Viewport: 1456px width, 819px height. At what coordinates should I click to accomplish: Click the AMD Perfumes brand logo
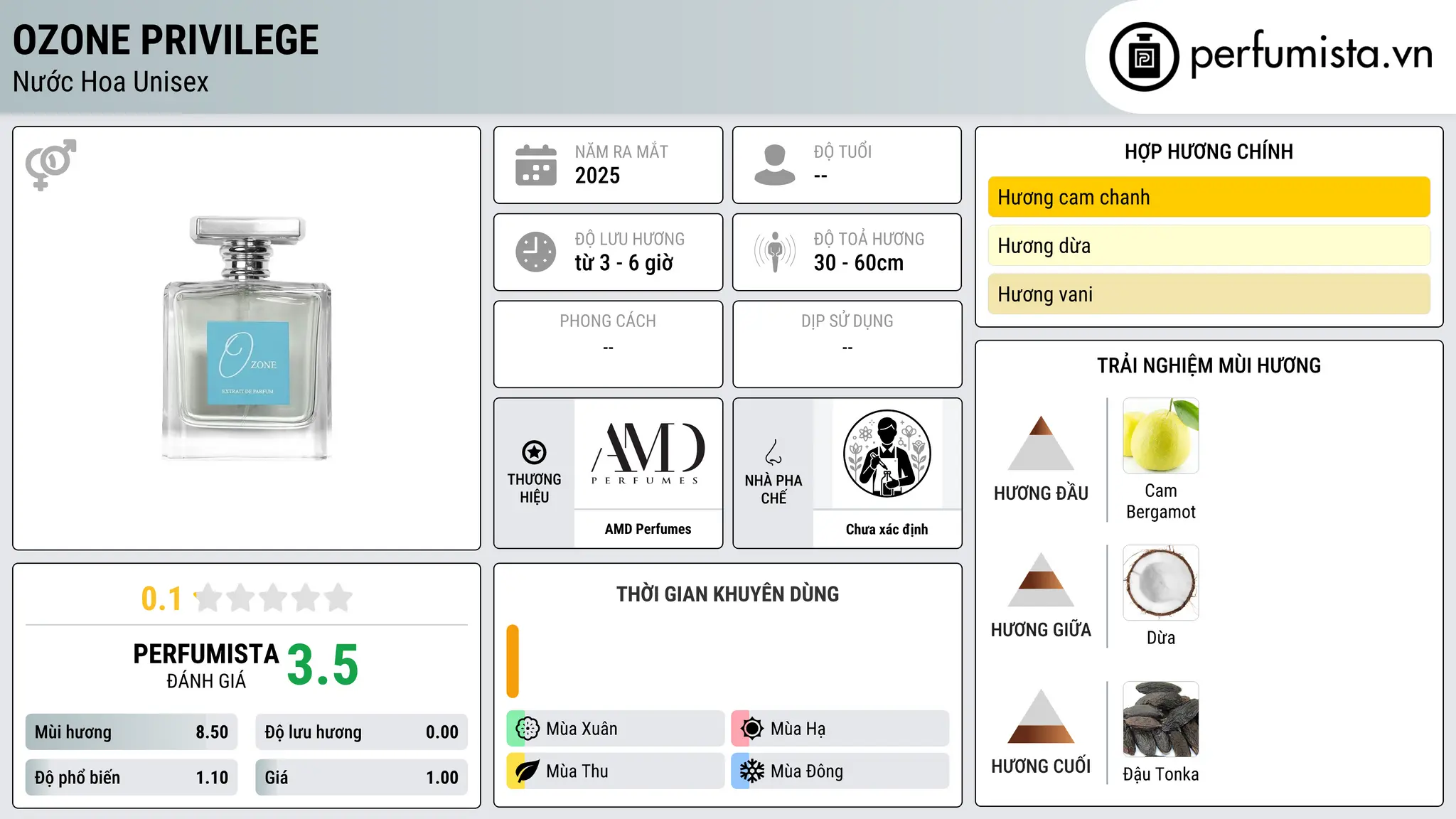(648, 454)
